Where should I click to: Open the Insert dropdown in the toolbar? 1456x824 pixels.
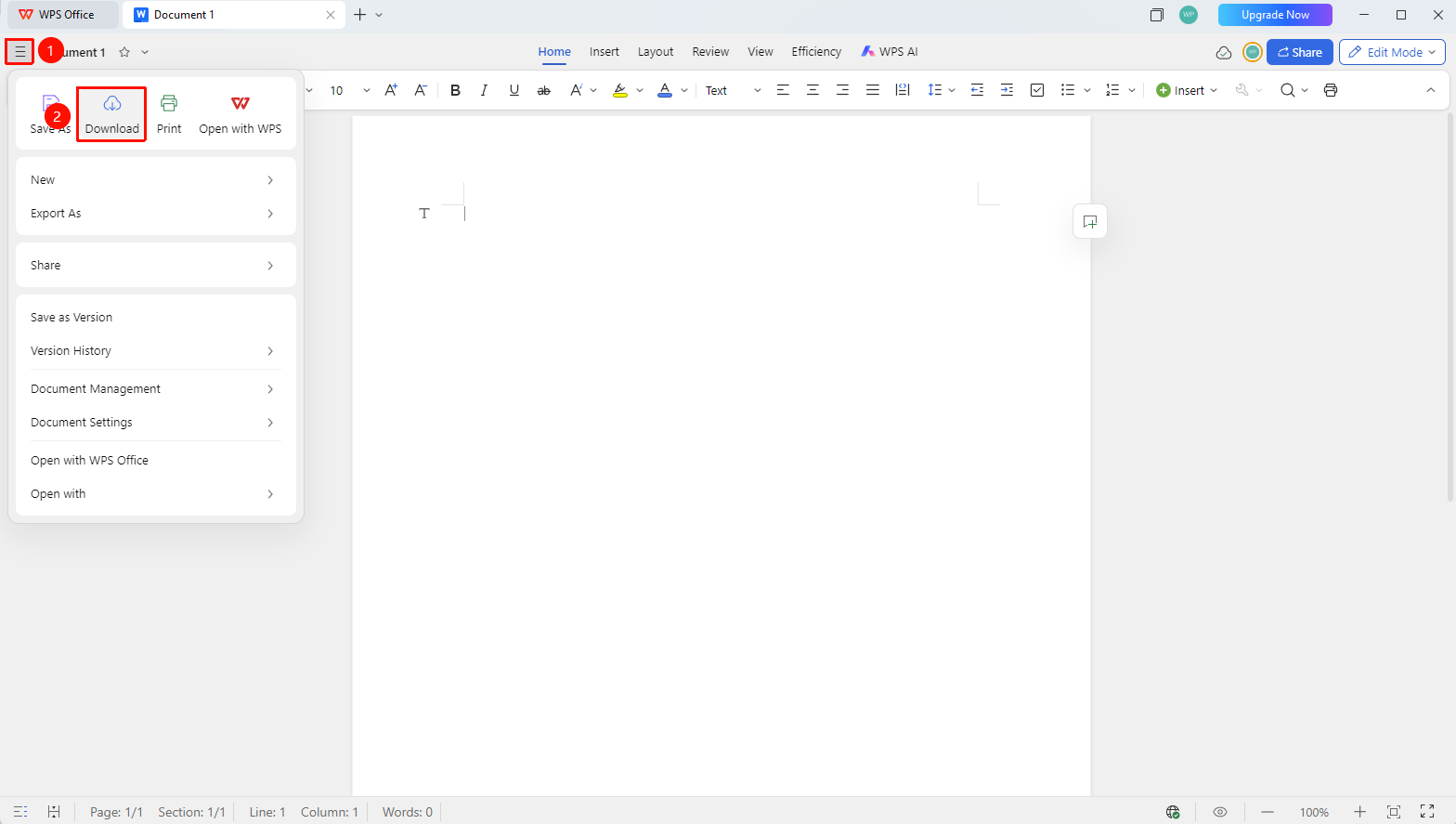[x=1186, y=90]
